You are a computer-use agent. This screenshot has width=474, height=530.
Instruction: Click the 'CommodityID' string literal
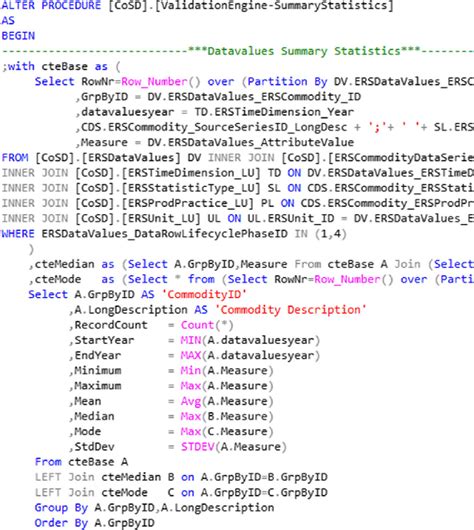204,294
